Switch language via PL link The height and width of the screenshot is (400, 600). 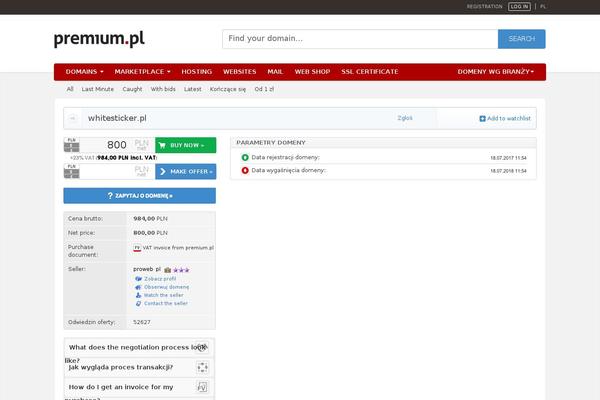pyautogui.click(x=543, y=7)
